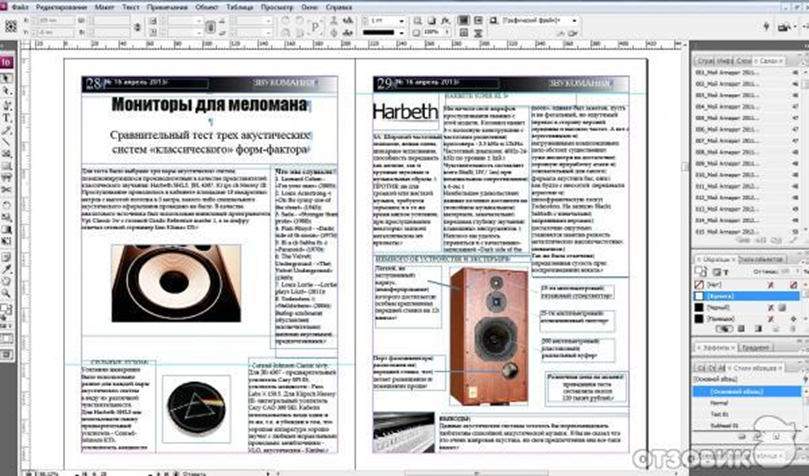Open the shear angle dropdown
Viewport: 809px width, 476px height.
[268, 32]
